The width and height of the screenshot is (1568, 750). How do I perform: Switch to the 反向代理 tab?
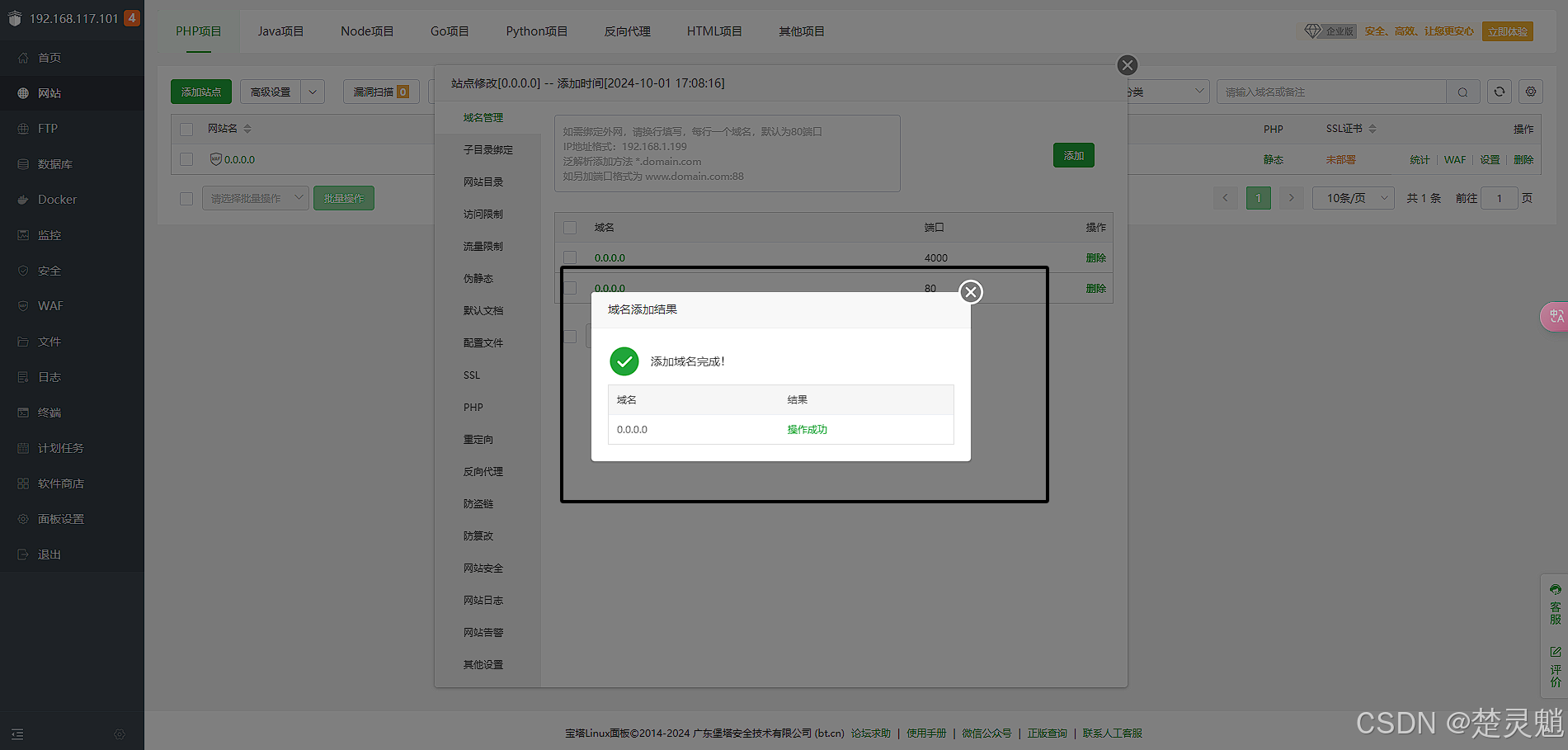(628, 31)
